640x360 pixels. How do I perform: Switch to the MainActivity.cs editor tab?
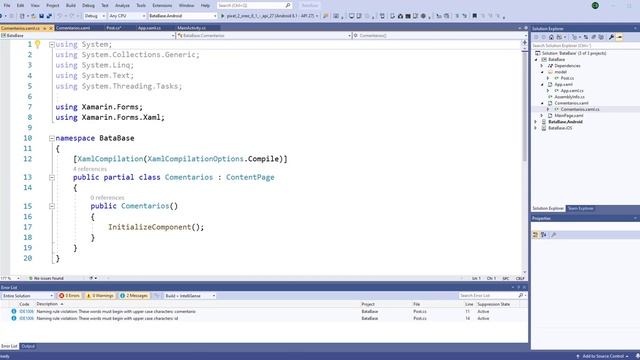[x=191, y=28]
